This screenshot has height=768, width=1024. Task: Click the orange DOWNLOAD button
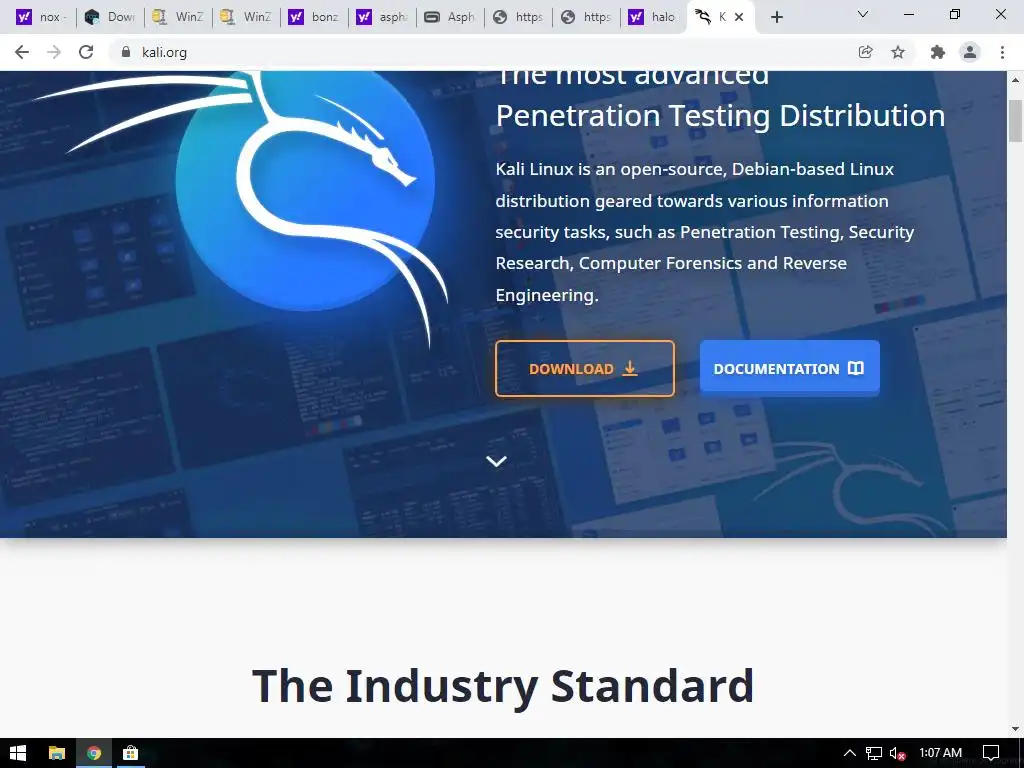[584, 368]
